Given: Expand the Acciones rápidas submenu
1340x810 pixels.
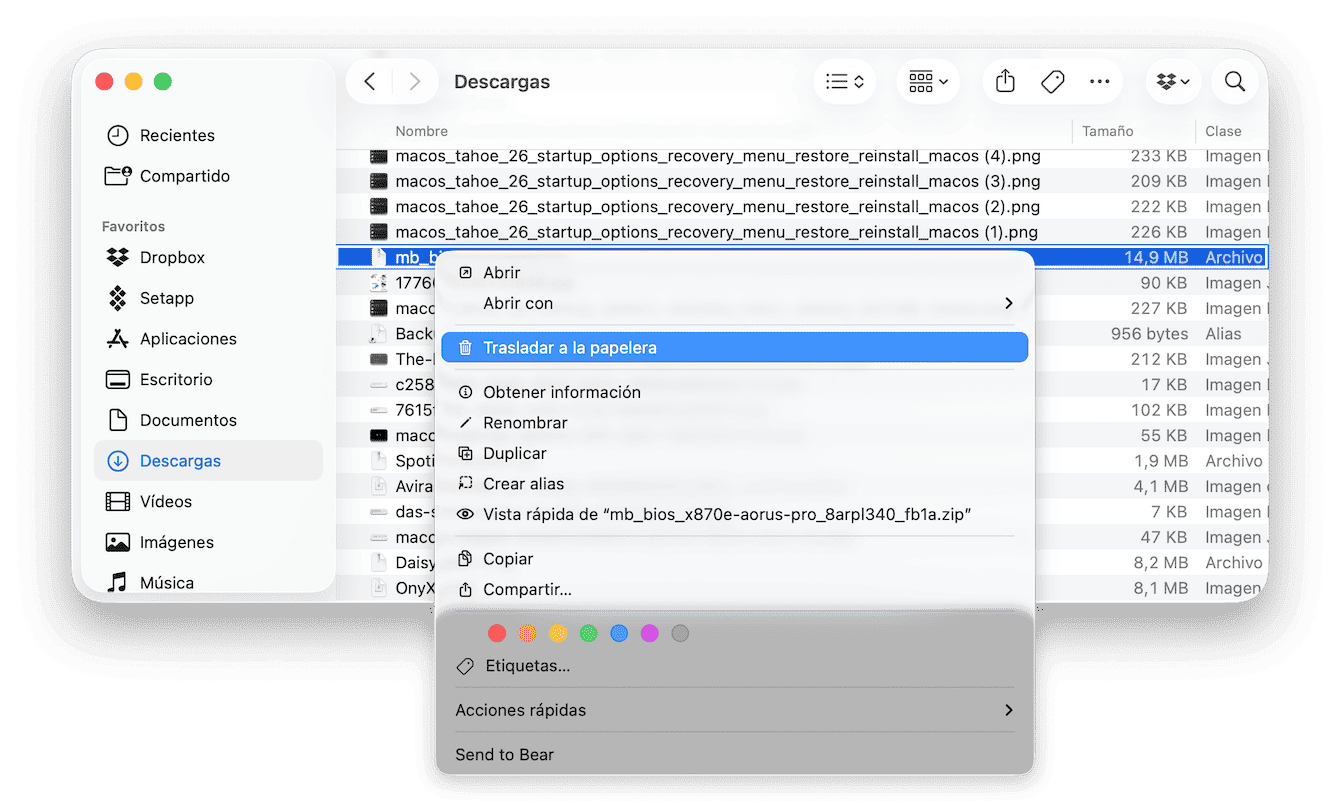Looking at the screenshot, I should [x=735, y=710].
